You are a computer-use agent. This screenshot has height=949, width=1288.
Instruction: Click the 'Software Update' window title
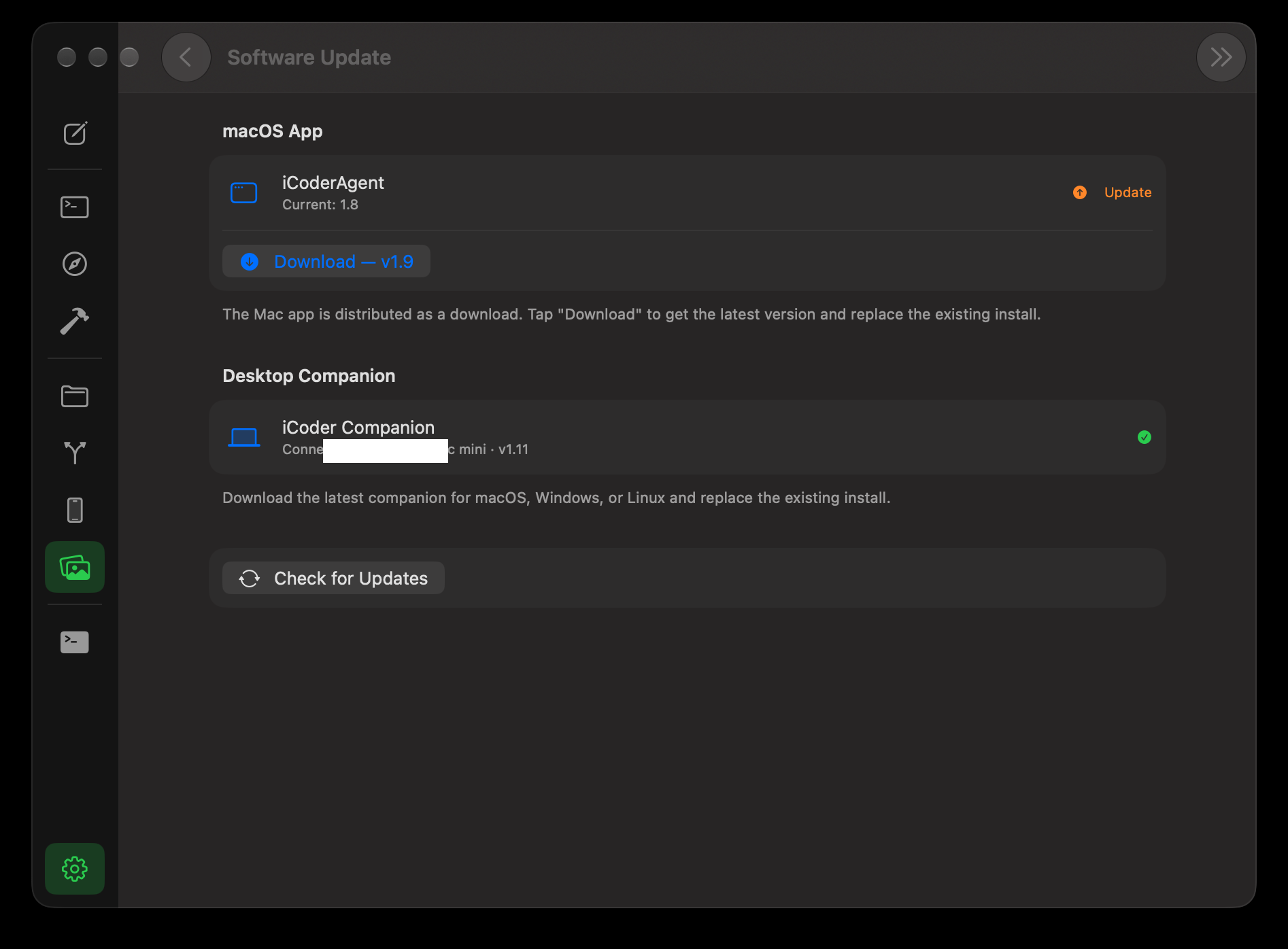[309, 57]
